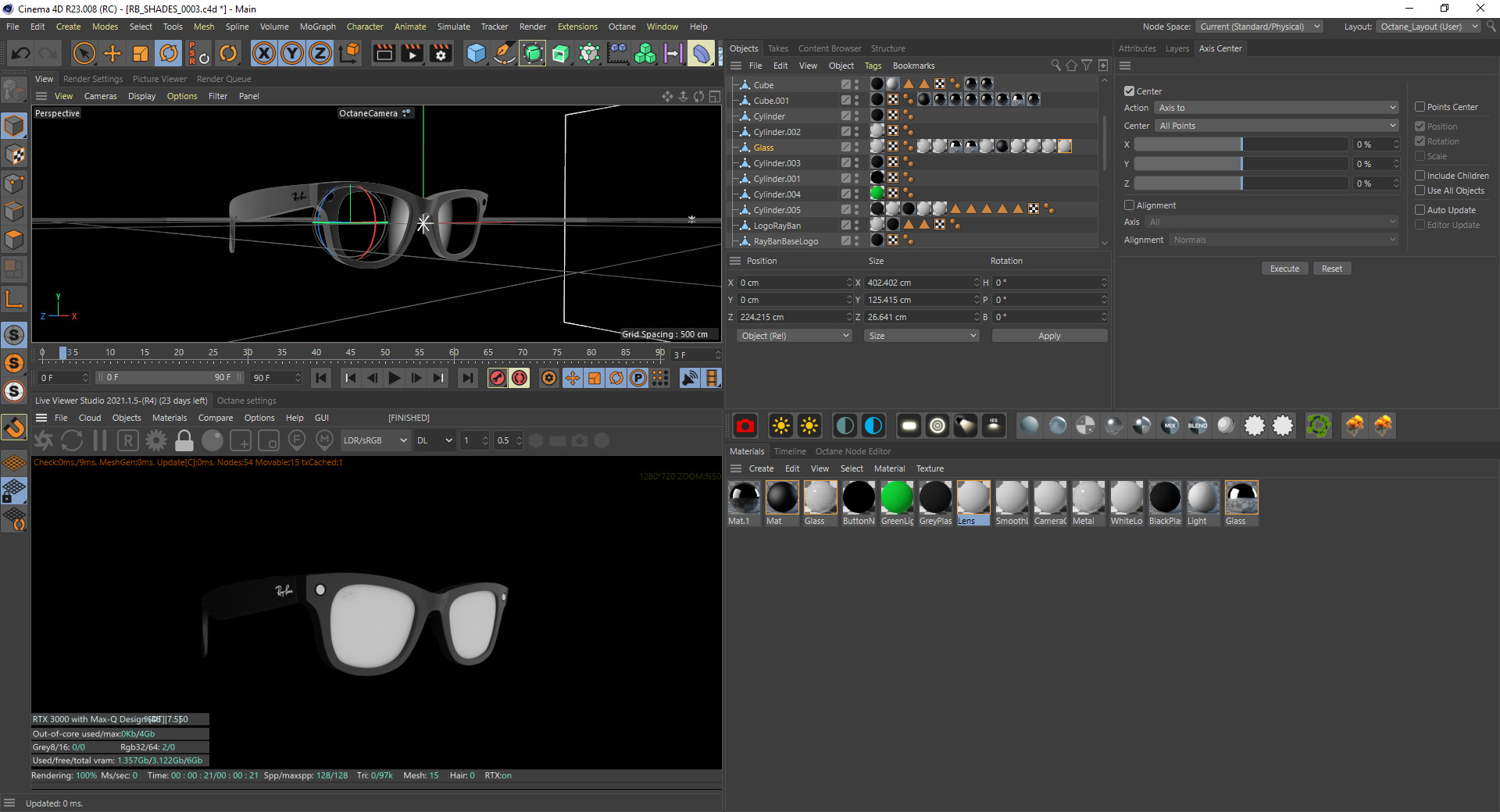The image size is (1500, 812).
Task: Open the Center 'All Points' dropdown
Action: point(1277,126)
